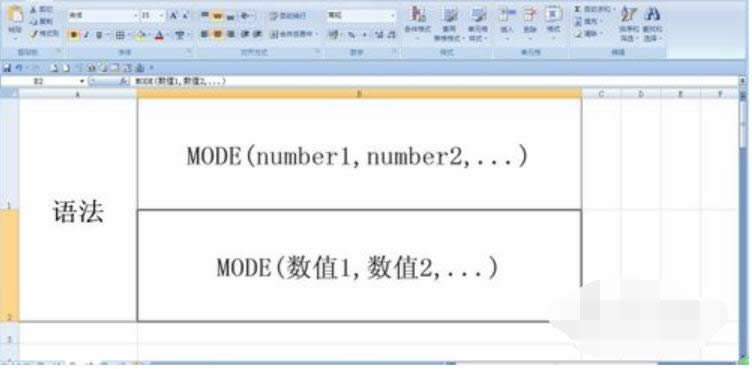752x369 pixels.
Task: Select column A header
Action: [x=78, y=94]
